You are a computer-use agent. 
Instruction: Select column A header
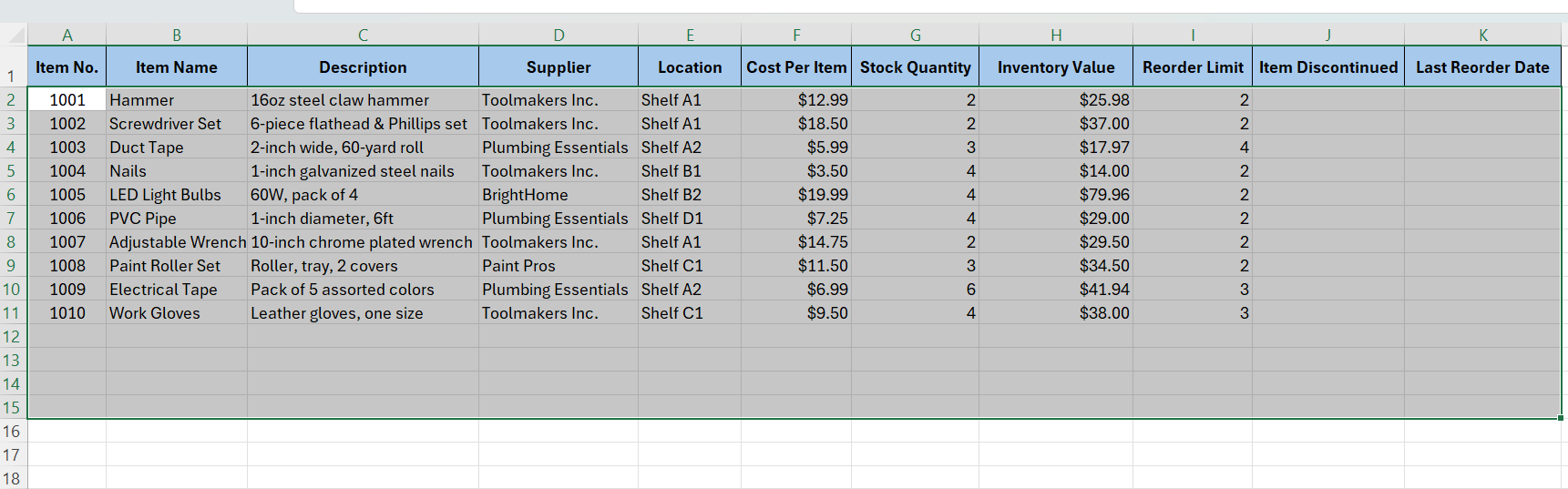(67, 36)
